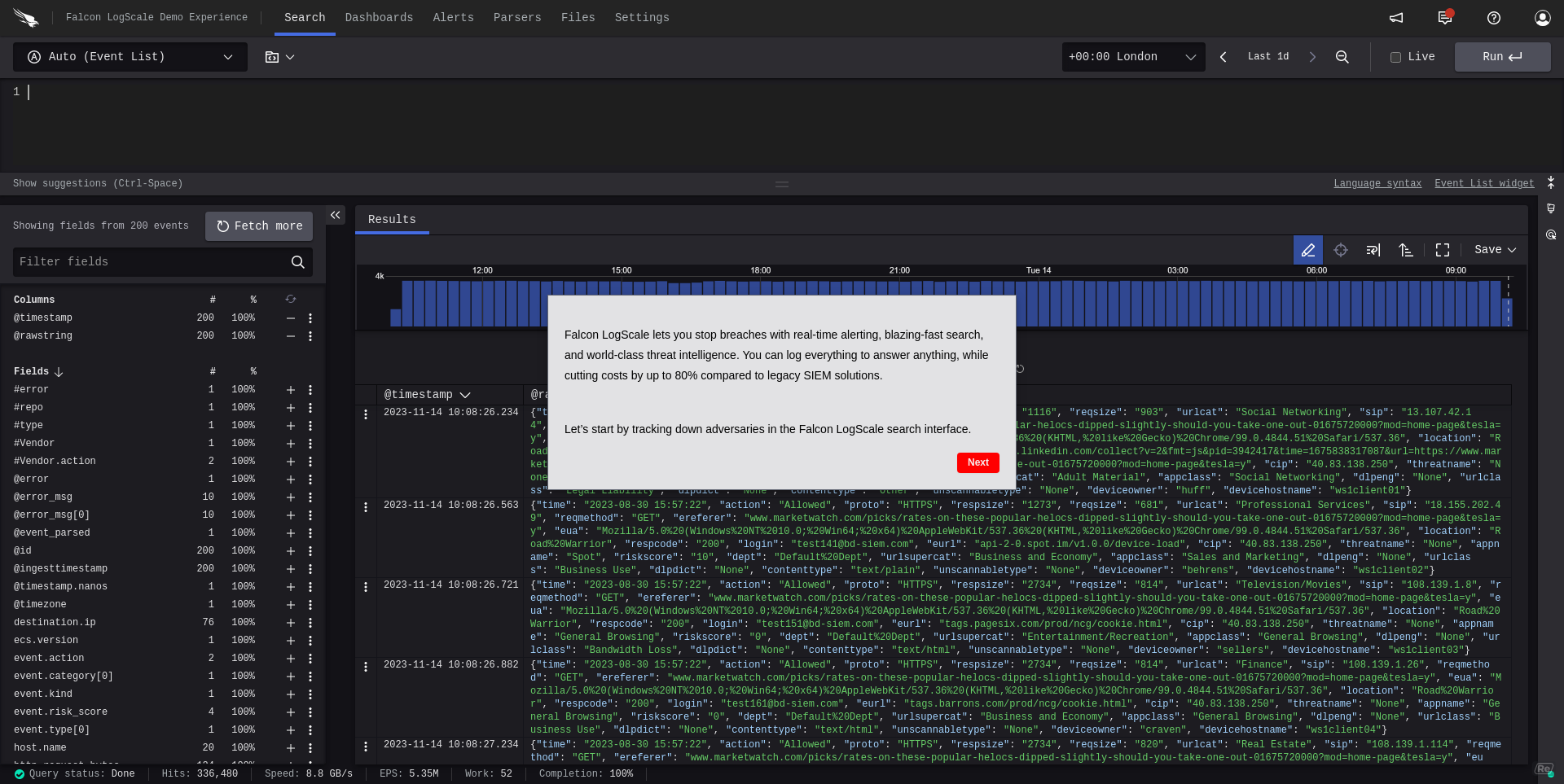Screen dimensions: 1564x784
Task: Add @id field as column
Action: click(291, 551)
